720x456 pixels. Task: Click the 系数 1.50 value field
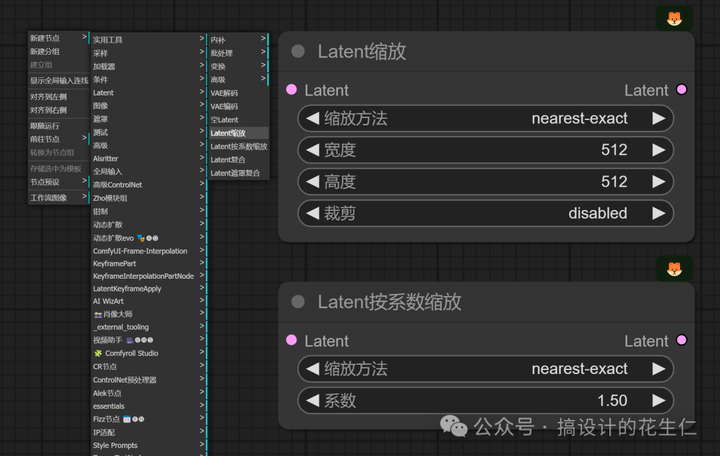point(486,400)
